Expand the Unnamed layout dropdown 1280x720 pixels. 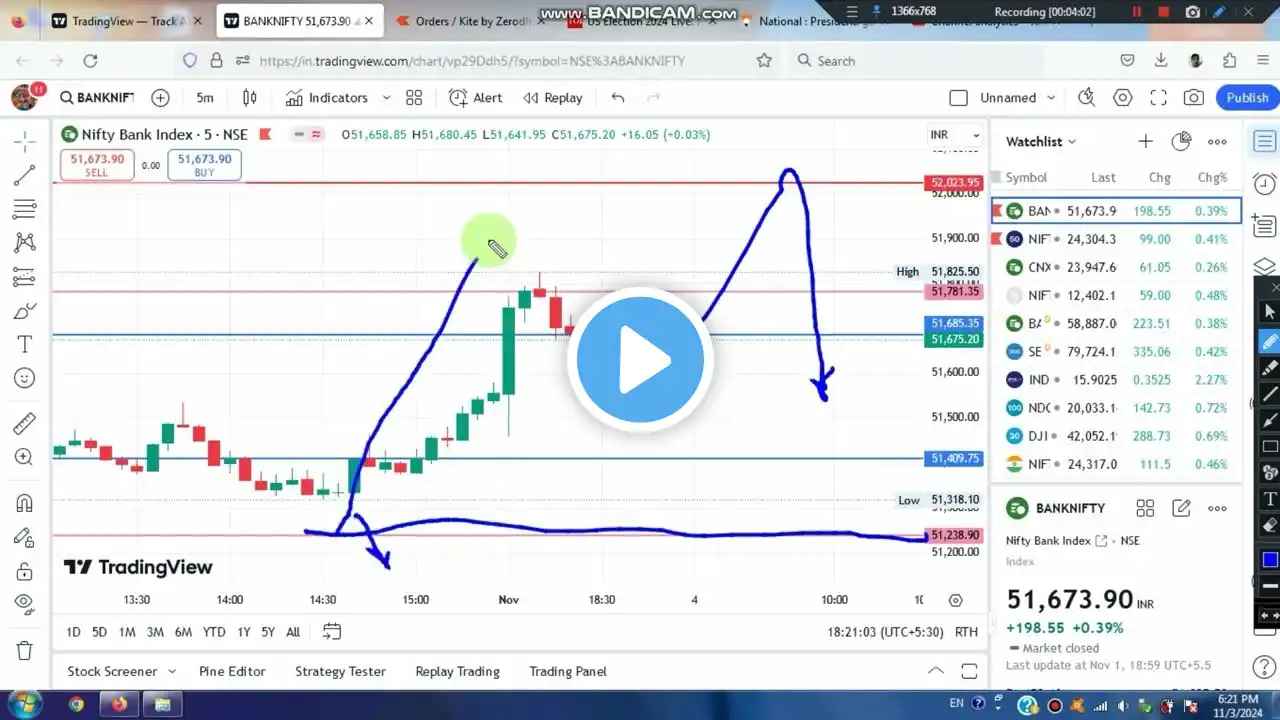1051,97
